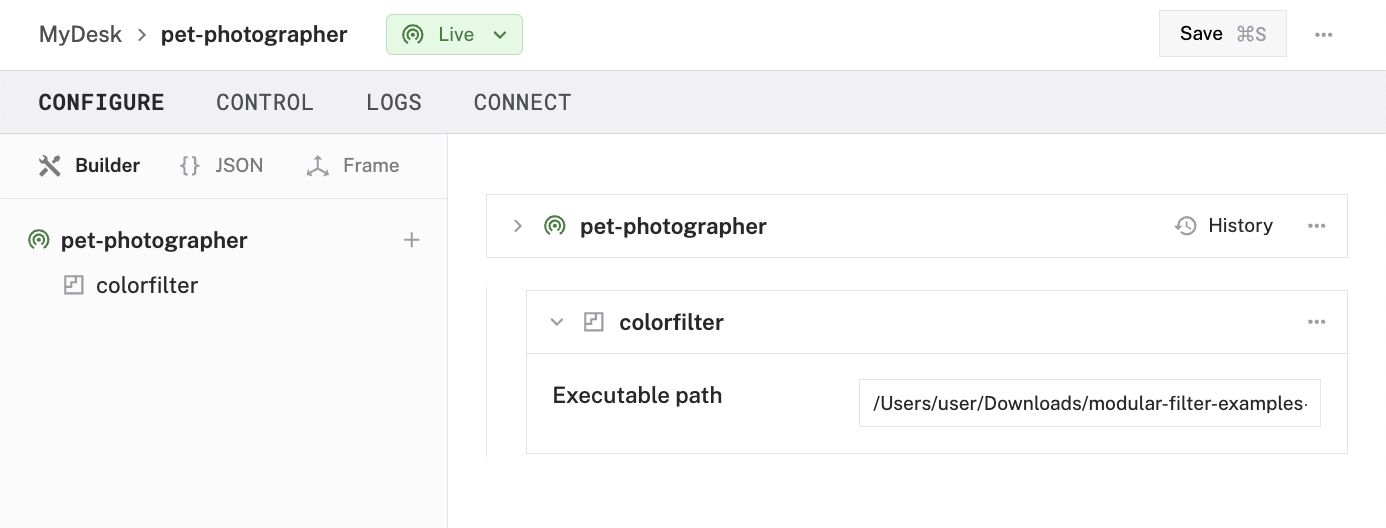Click the three-dots menu beside Save

tap(1324, 35)
